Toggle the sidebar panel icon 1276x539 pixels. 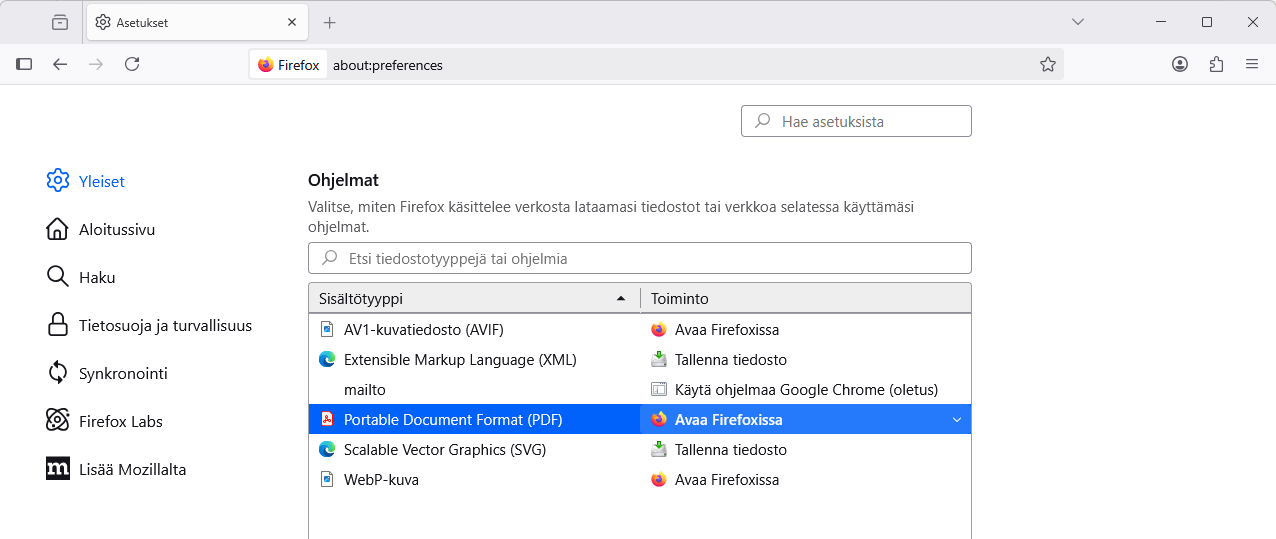[x=24, y=64]
